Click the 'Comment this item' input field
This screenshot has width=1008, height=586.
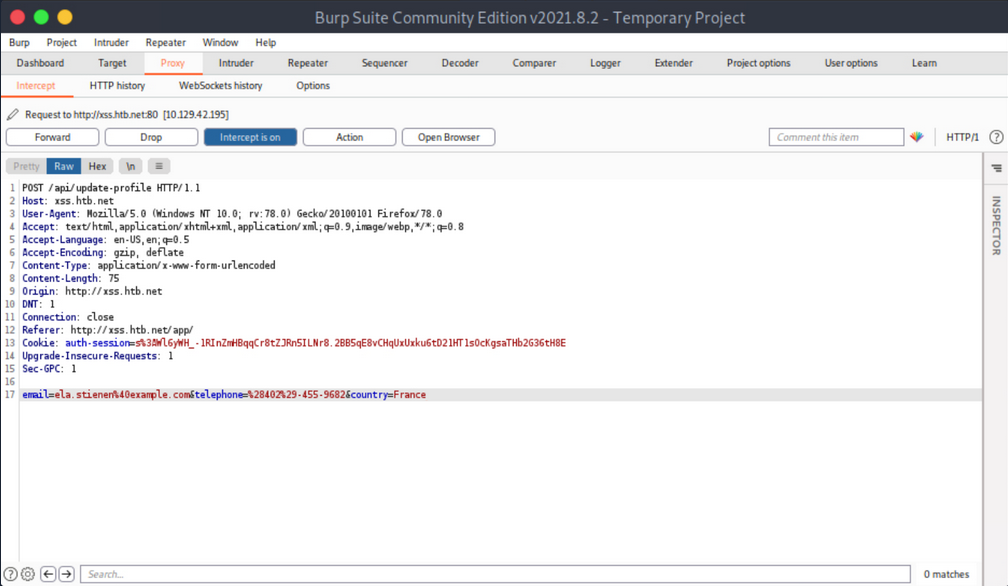pyautogui.click(x=836, y=137)
